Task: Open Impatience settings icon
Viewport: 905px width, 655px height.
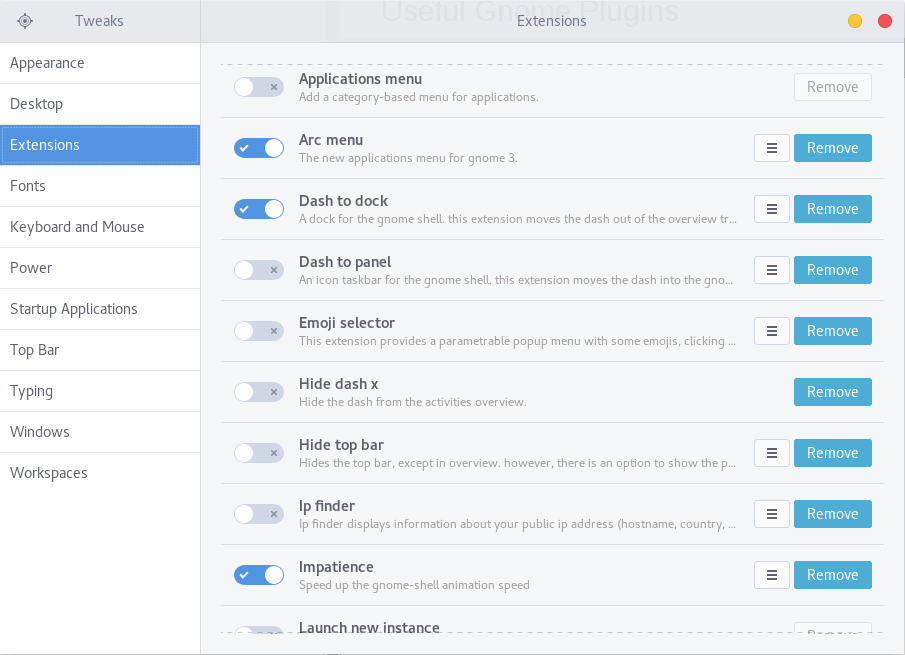Action: click(772, 575)
